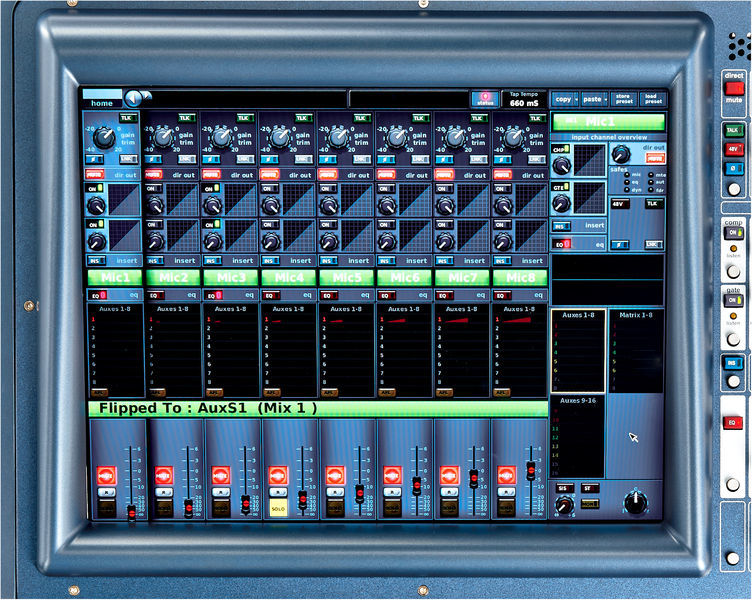Viewport: 752px width, 600px height.
Task: Expand the Mic5 Auxes 1-8 panel
Action: pos(347,352)
